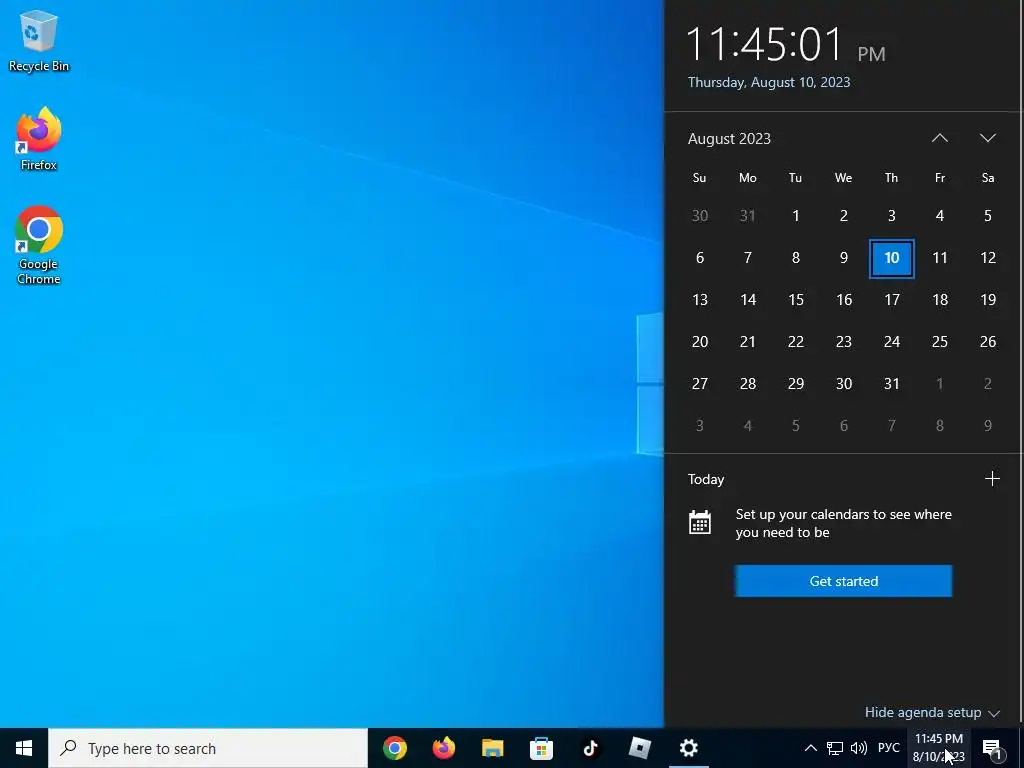Image resolution: width=1024 pixels, height=768 pixels.
Task: Launch Firefox from the taskbar
Action: (x=444, y=748)
